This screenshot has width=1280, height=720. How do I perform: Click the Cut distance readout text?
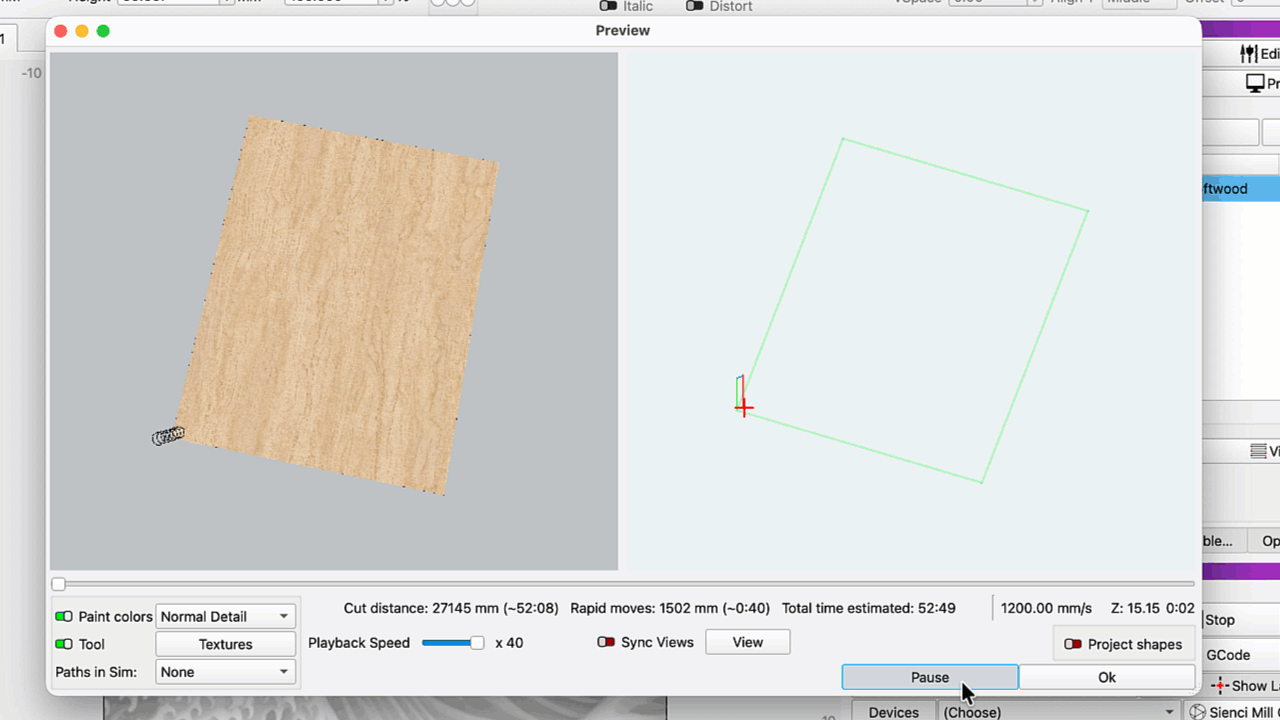pyautogui.click(x=451, y=608)
